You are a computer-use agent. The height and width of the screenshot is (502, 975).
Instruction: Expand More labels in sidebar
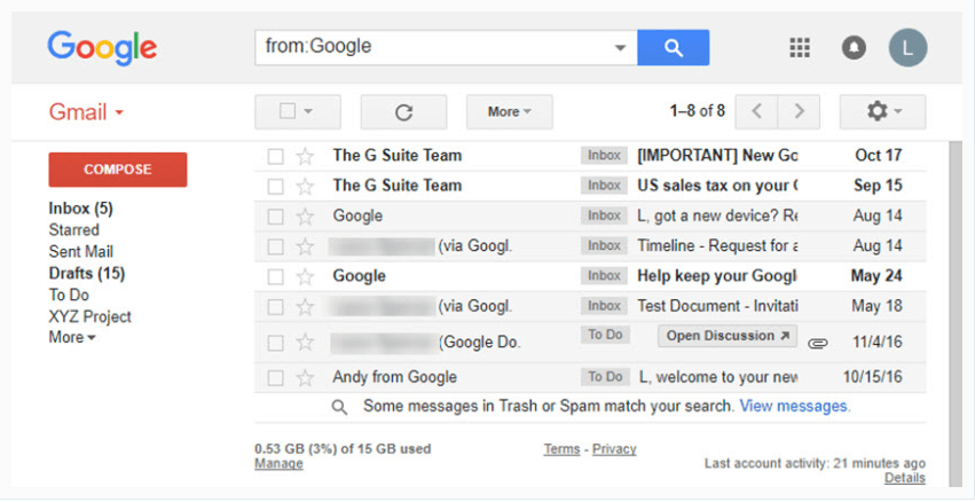point(72,337)
